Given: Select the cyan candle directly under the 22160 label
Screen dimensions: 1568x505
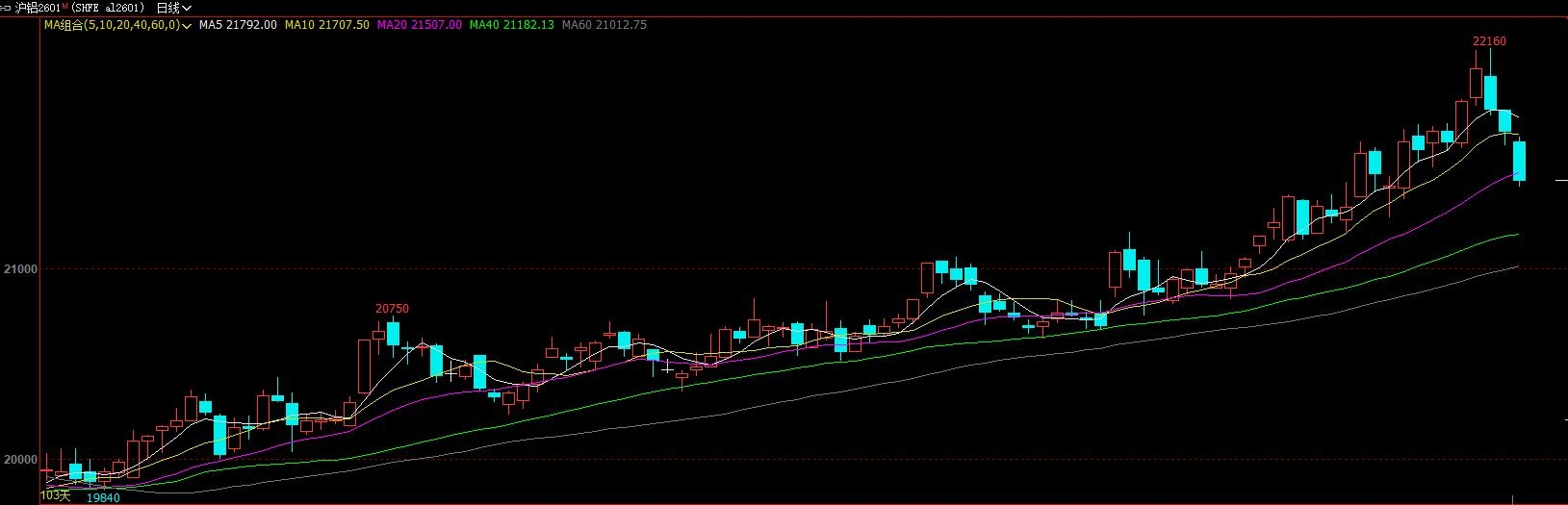Looking at the screenshot, I should pyautogui.click(x=1490, y=93).
